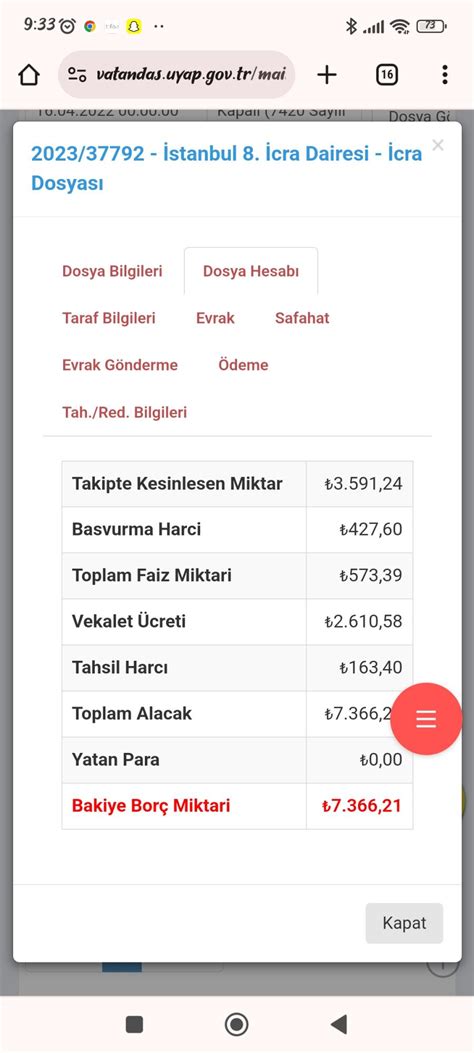Switch to the Ödeme tab
The height and width of the screenshot is (1053, 474).
tap(243, 365)
